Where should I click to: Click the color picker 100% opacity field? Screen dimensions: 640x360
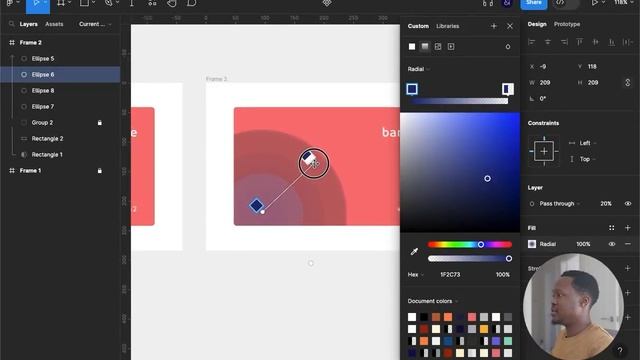pos(502,274)
